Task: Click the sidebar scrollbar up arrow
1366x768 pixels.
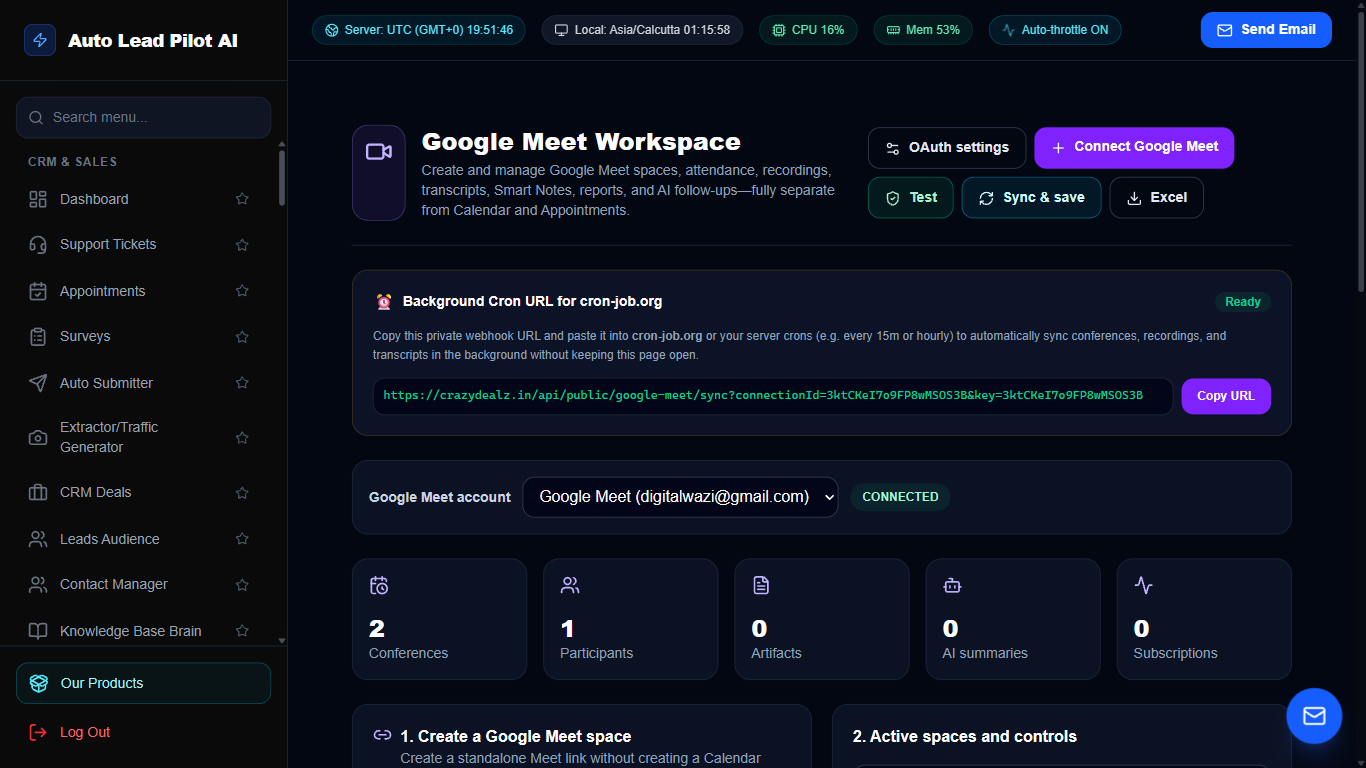Action: (x=282, y=145)
